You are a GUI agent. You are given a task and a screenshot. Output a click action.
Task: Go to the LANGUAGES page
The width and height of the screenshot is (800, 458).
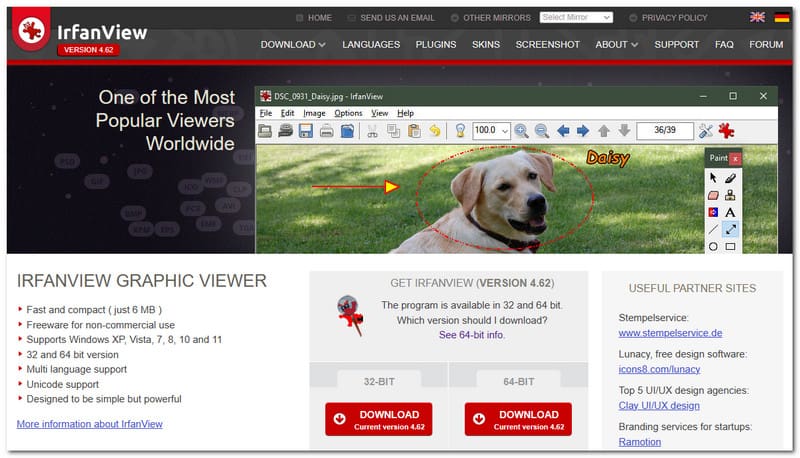click(x=371, y=45)
